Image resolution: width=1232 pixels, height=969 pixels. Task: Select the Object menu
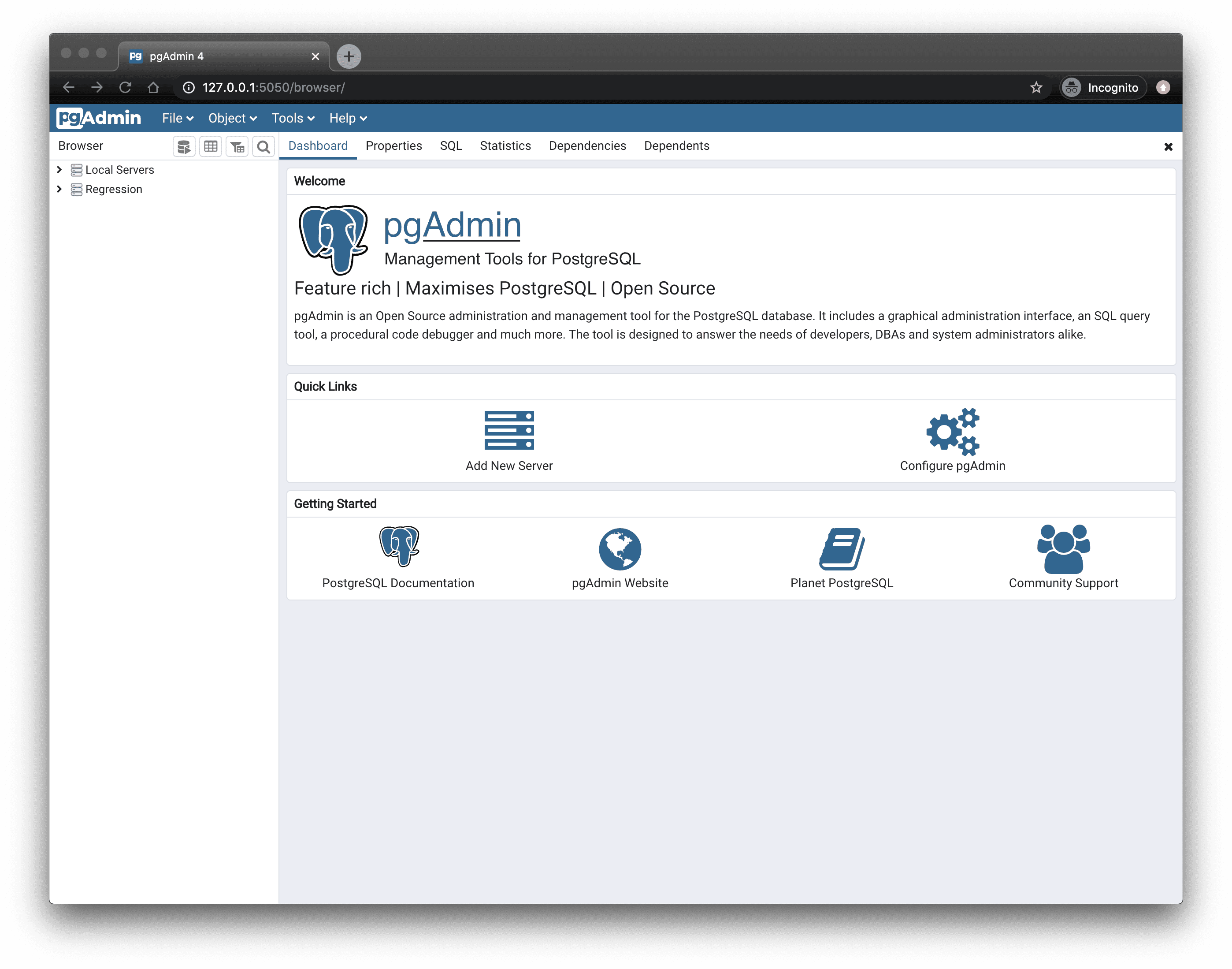pos(230,118)
